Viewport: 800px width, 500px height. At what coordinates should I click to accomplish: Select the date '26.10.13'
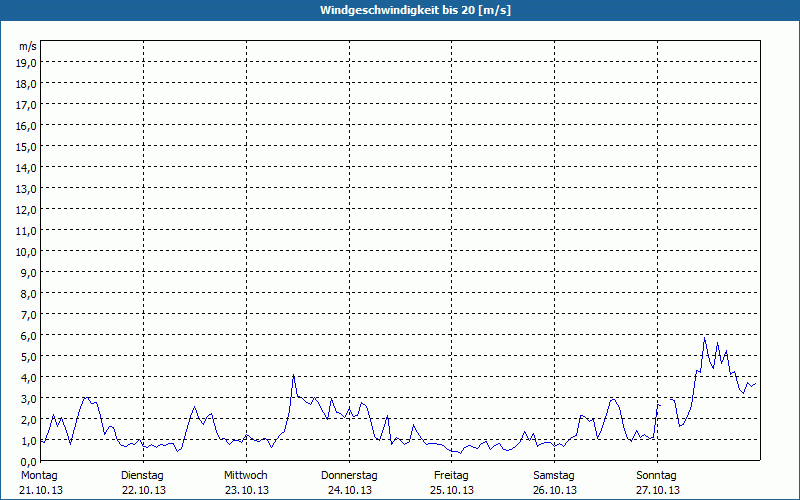click(x=555, y=490)
